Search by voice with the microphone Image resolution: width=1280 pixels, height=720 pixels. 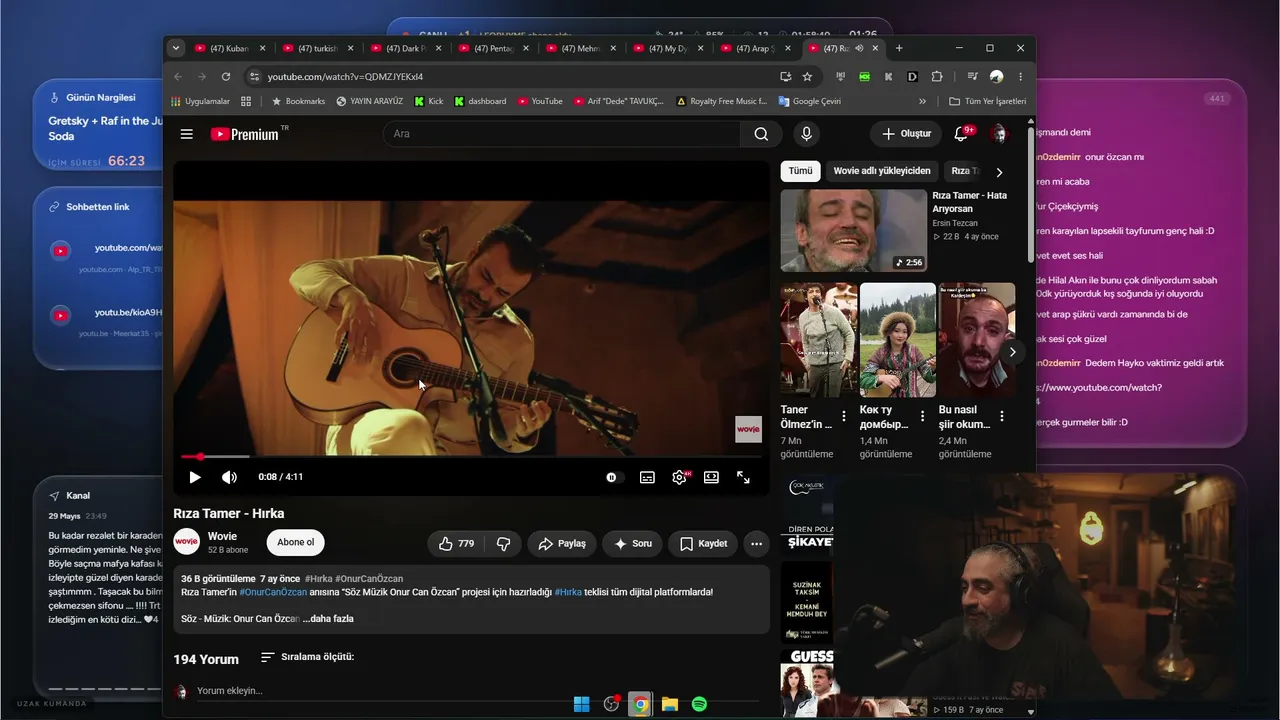(806, 134)
